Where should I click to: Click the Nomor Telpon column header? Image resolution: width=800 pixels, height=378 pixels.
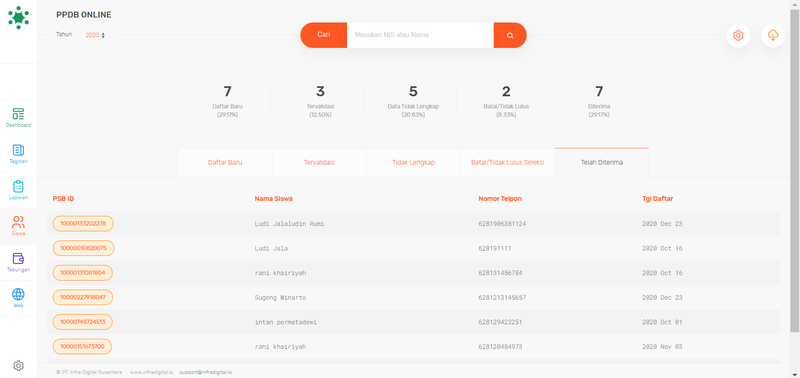(500, 199)
